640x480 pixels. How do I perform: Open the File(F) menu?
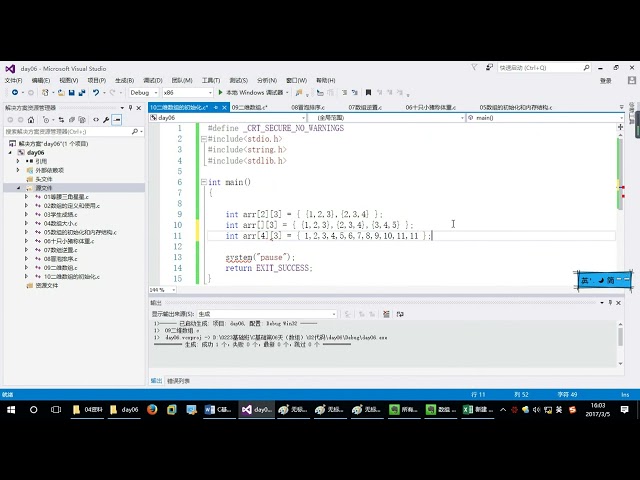[x=13, y=80]
